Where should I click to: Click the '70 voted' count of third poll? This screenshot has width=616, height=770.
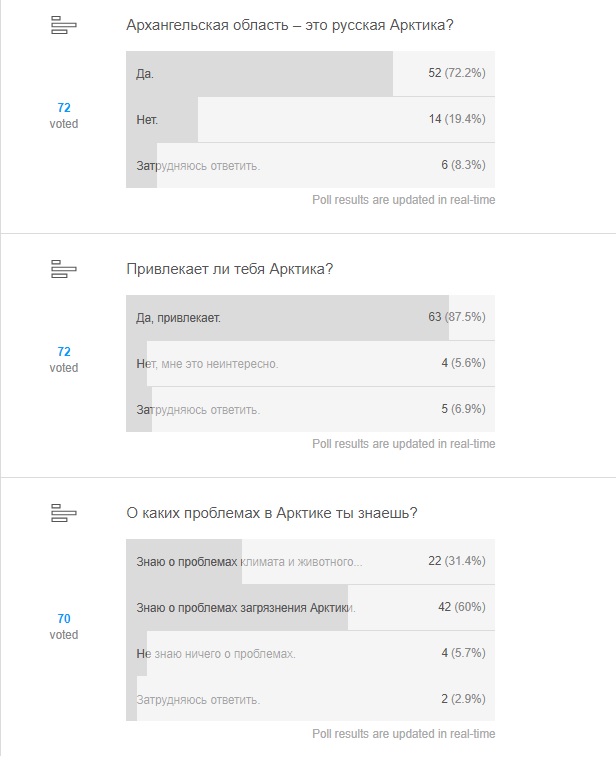click(64, 626)
